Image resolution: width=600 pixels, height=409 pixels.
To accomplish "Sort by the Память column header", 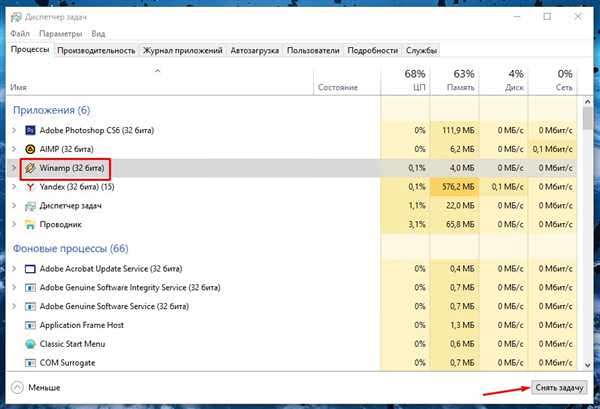I will tap(455, 80).
